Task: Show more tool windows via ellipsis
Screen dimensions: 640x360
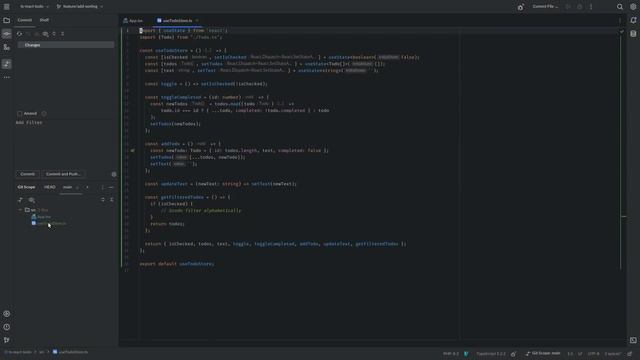Action: [7, 77]
